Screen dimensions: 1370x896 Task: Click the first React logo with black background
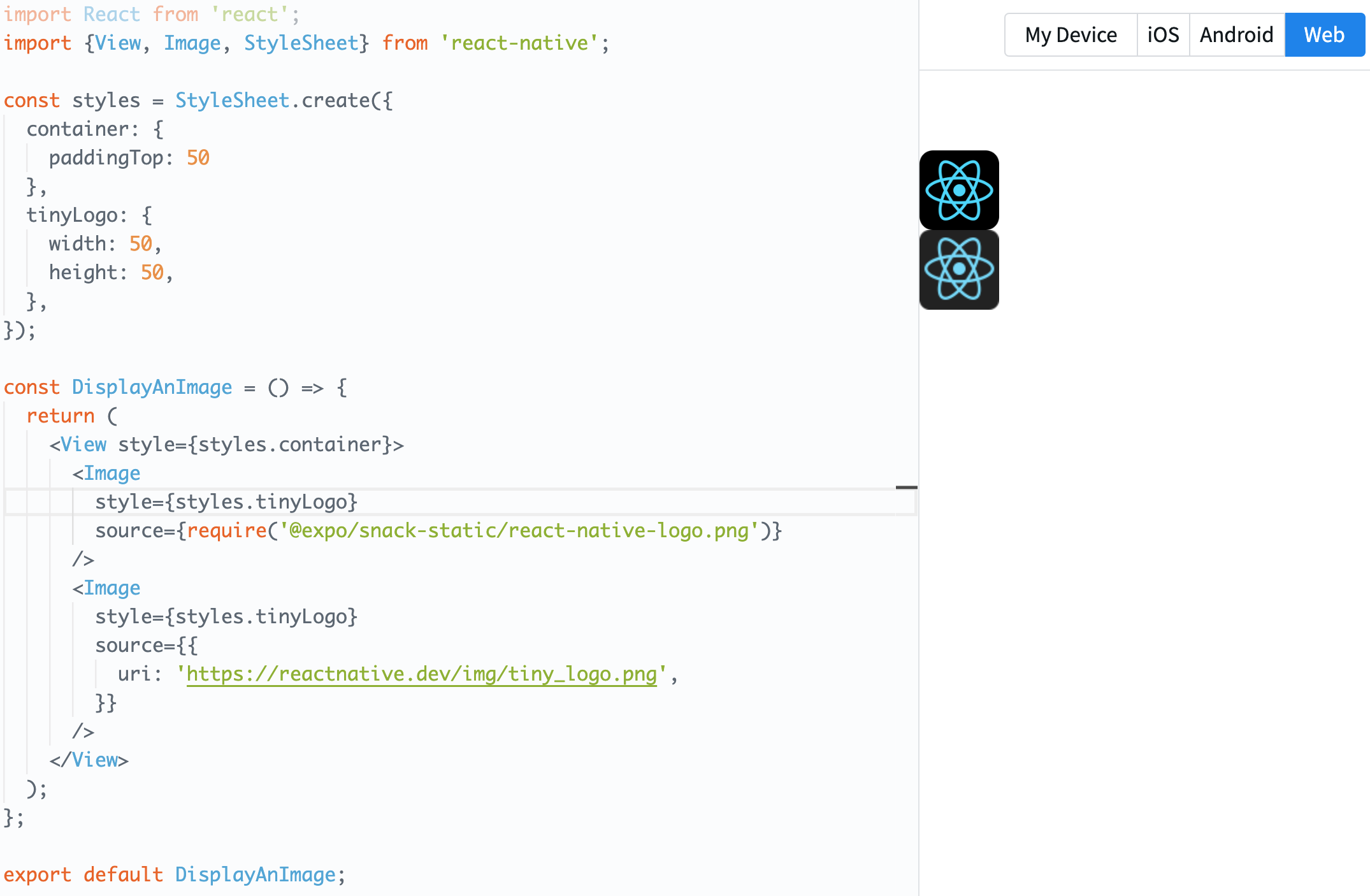(959, 190)
